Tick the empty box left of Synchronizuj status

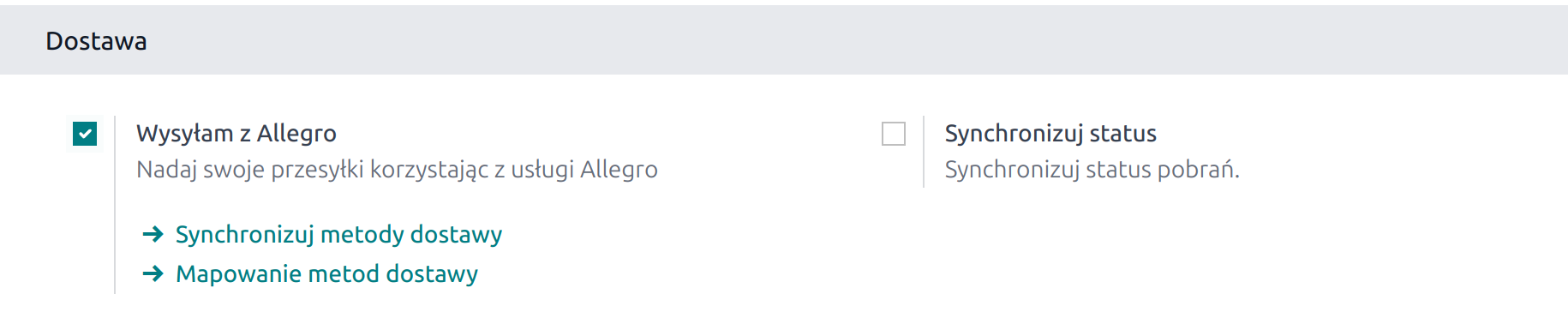pos(894,134)
